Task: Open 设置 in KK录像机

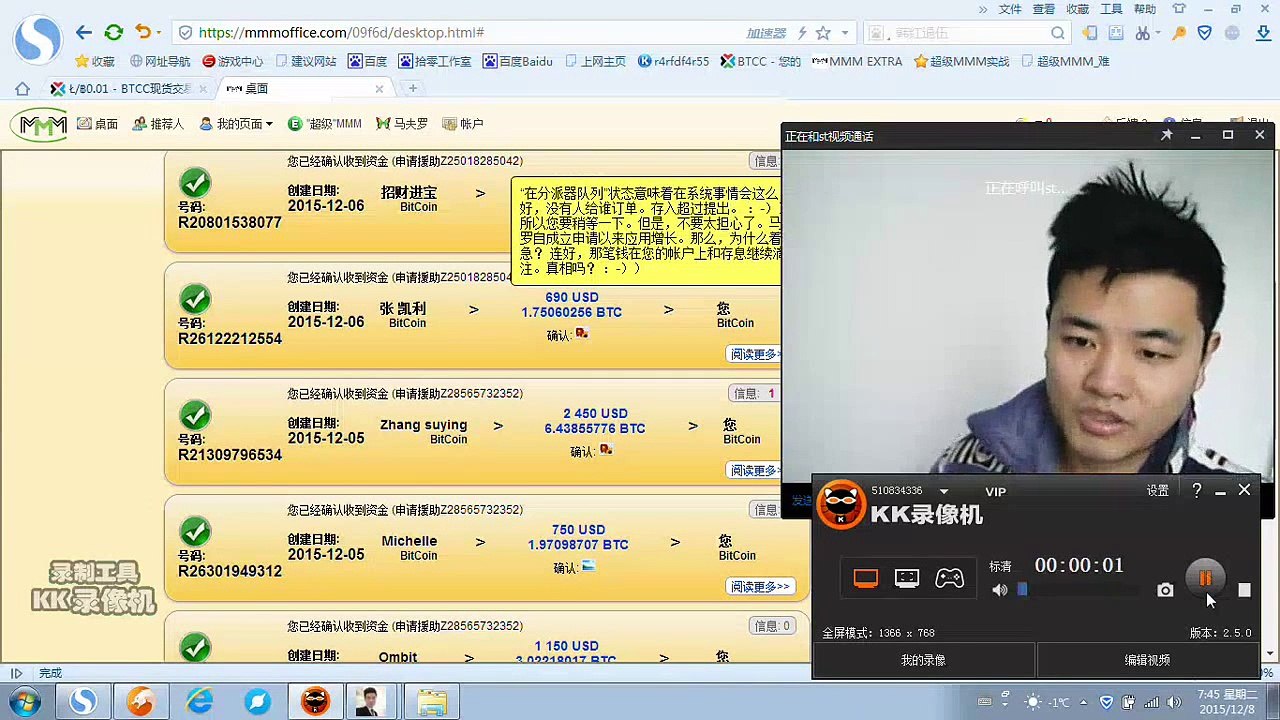Action: pos(1157,491)
